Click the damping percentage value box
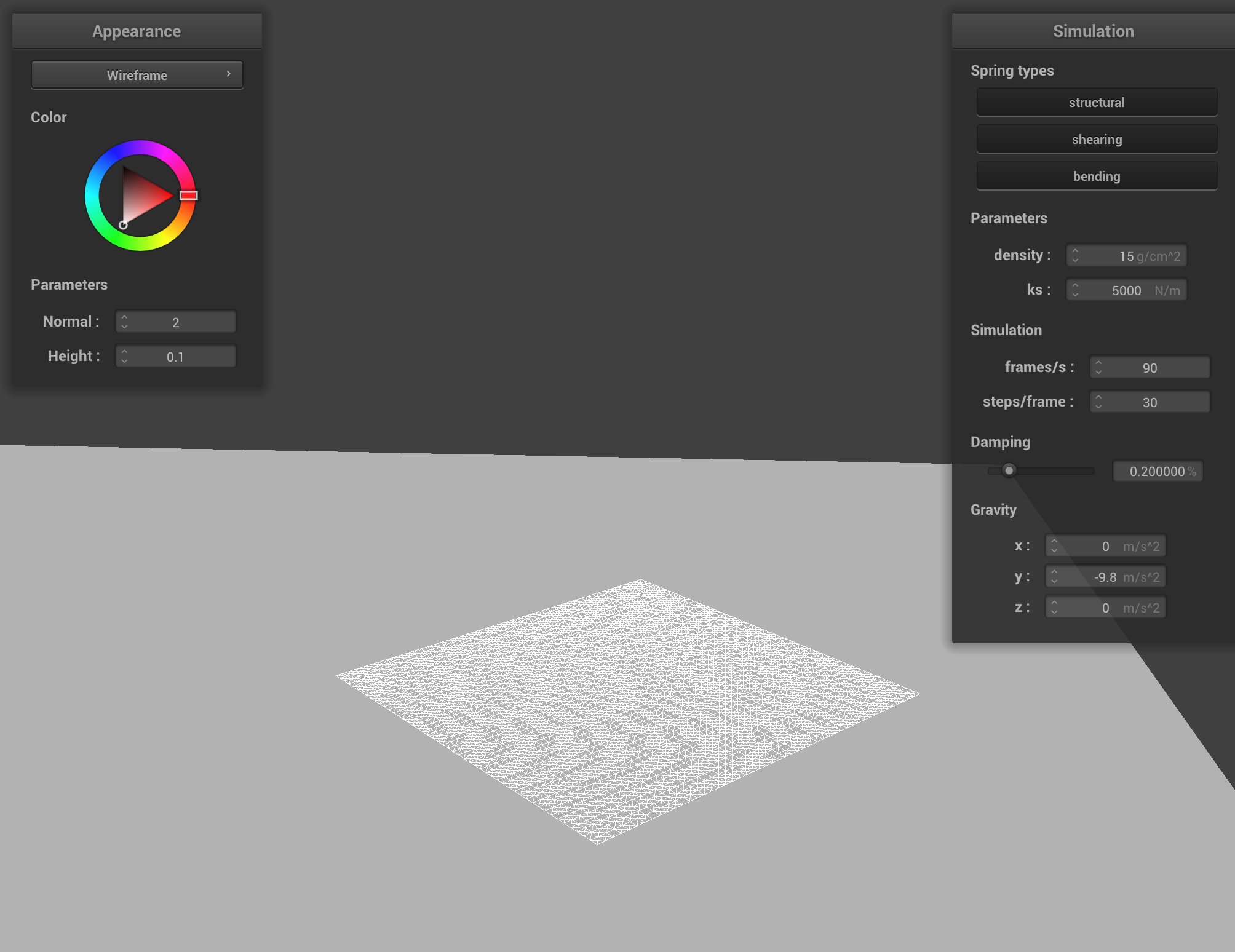Viewport: 1235px width, 952px height. (1158, 471)
